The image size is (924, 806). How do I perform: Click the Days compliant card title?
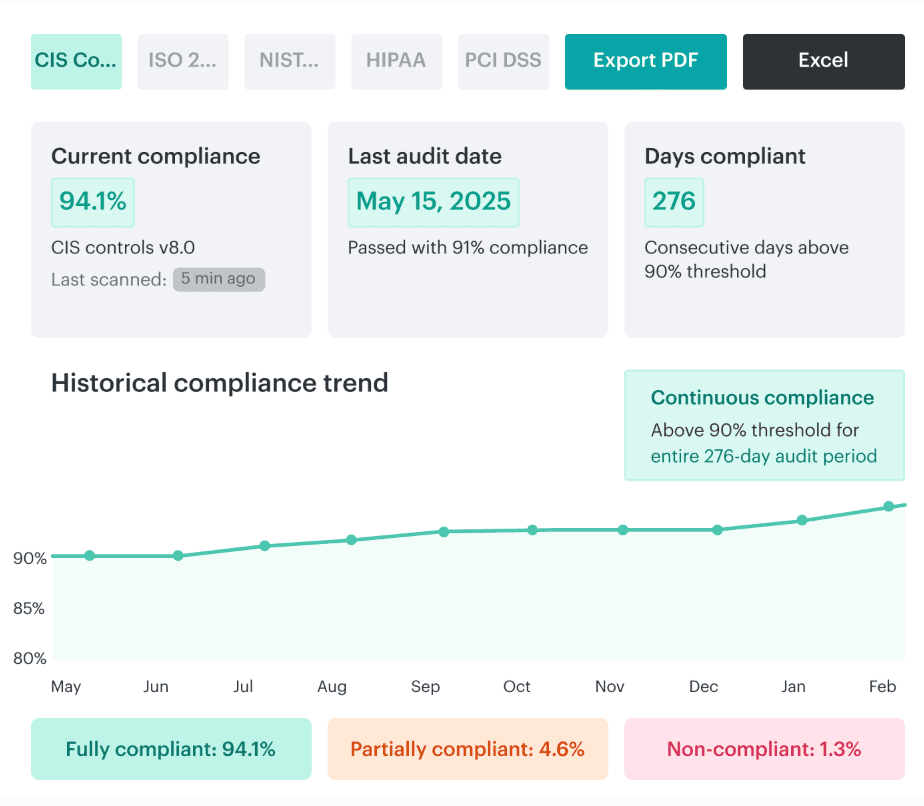point(725,156)
